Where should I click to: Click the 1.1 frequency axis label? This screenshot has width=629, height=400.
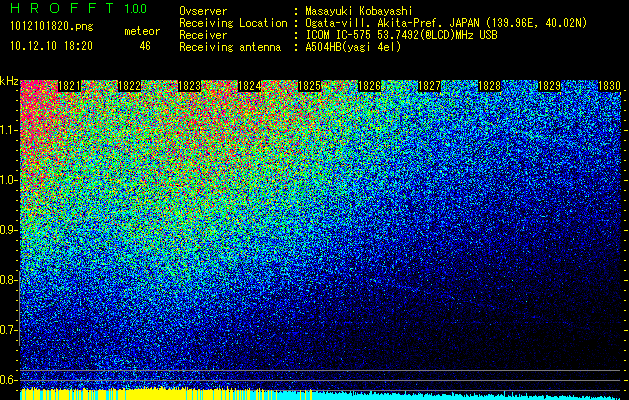coord(9,130)
